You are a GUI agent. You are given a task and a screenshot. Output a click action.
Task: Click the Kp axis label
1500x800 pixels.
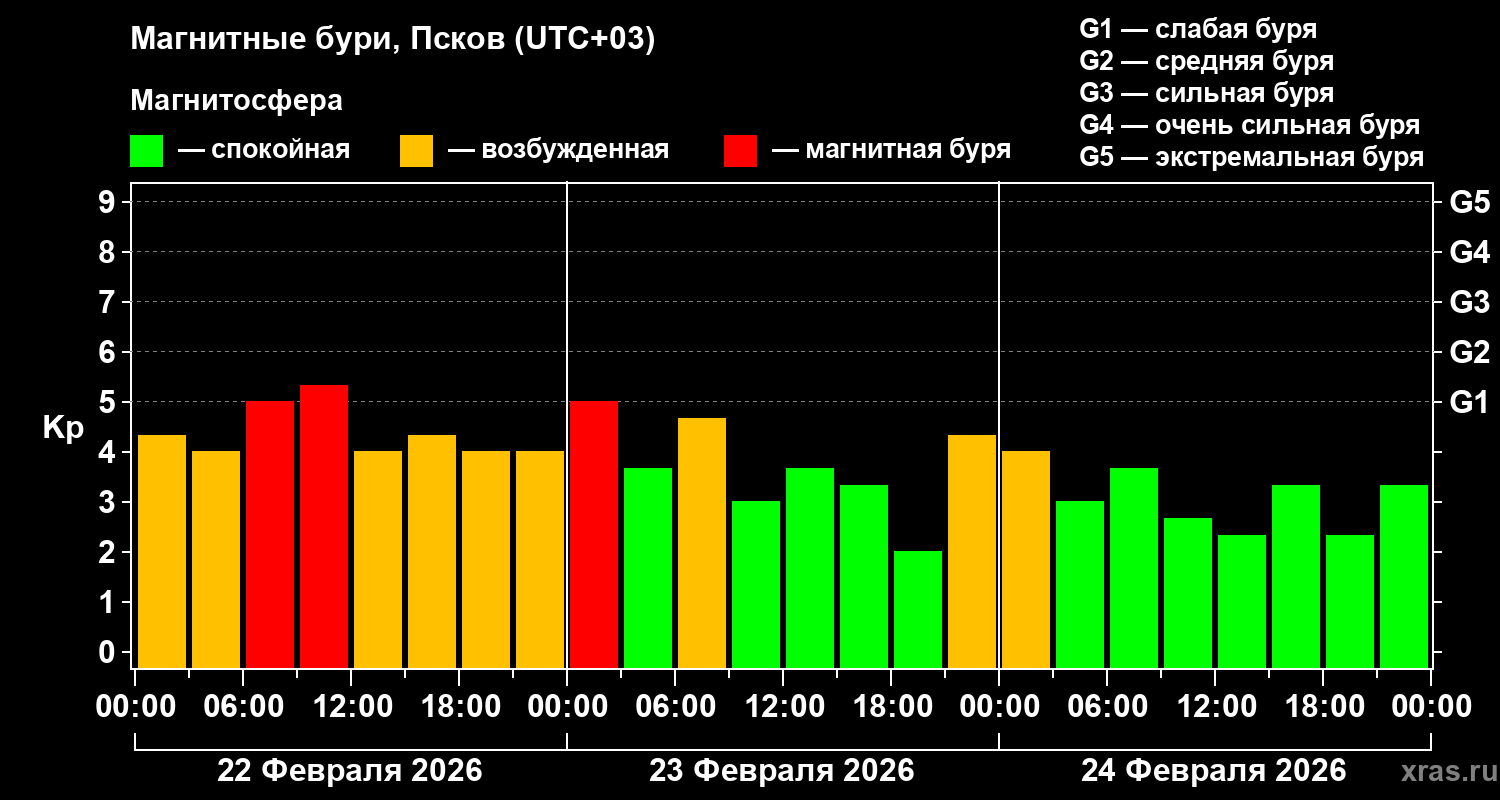click(x=63, y=428)
